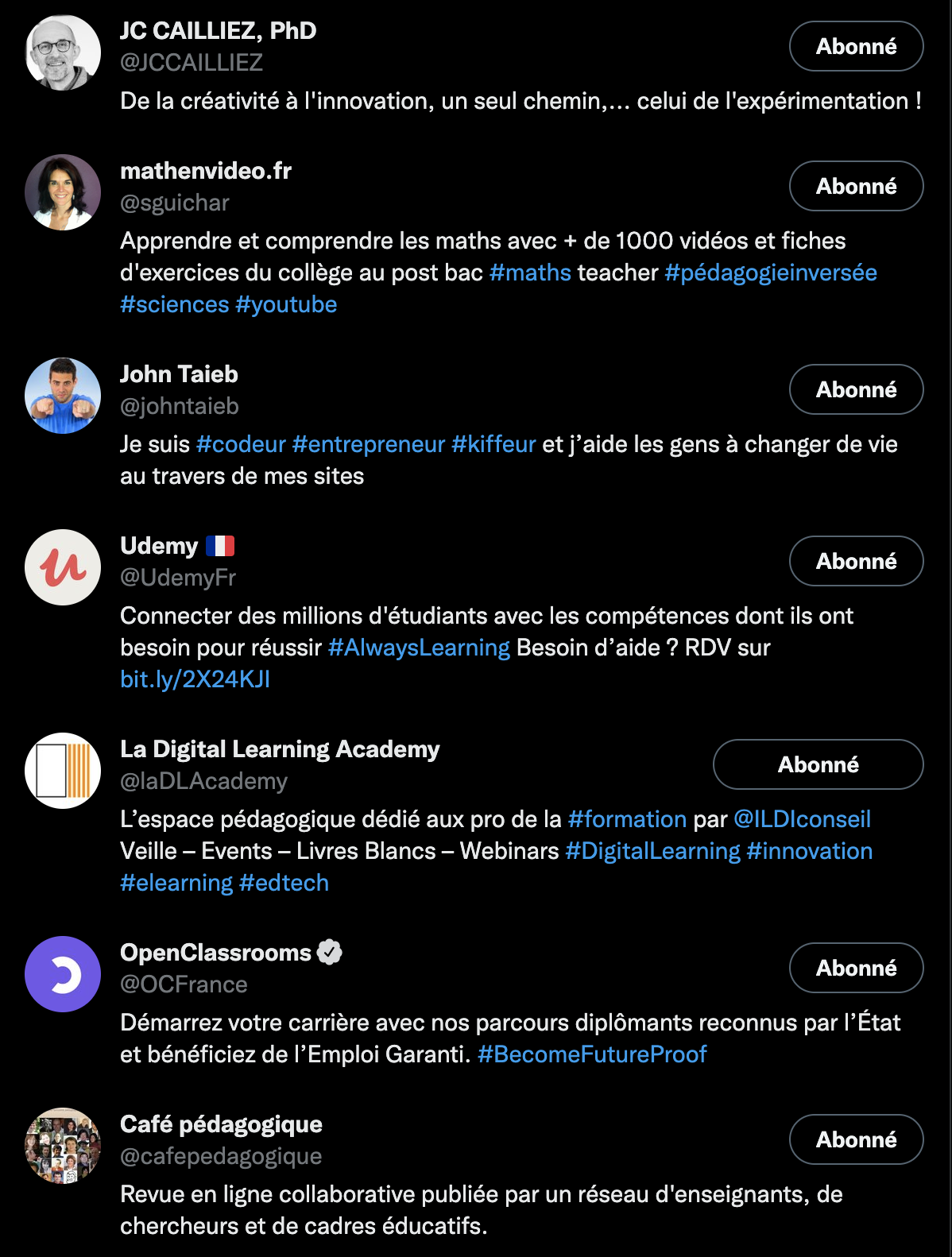952x1257 pixels.
Task: Follow the #BecomeFutureProof hashtag link
Action: (x=592, y=1054)
